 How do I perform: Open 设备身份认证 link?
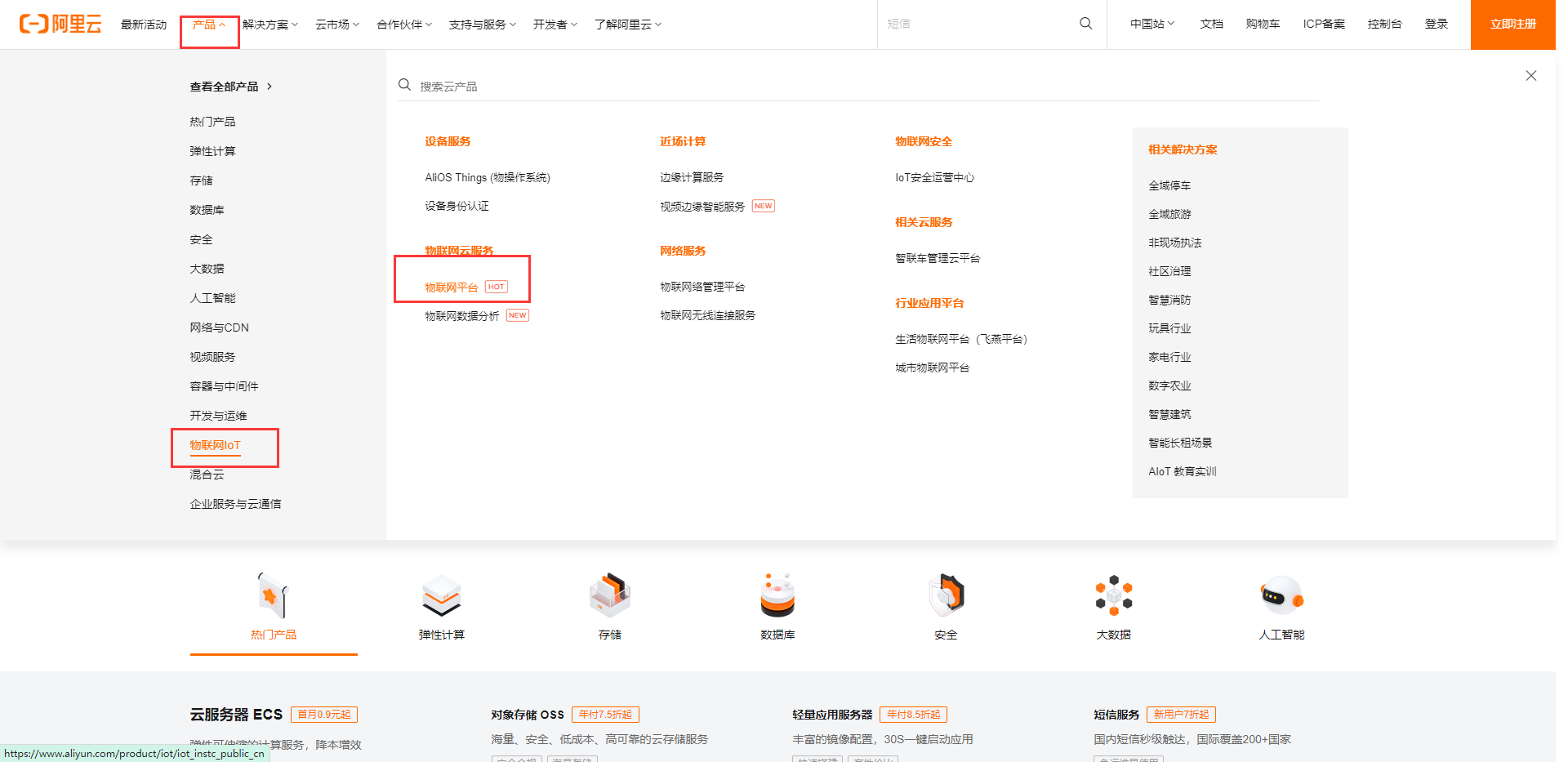point(457,206)
